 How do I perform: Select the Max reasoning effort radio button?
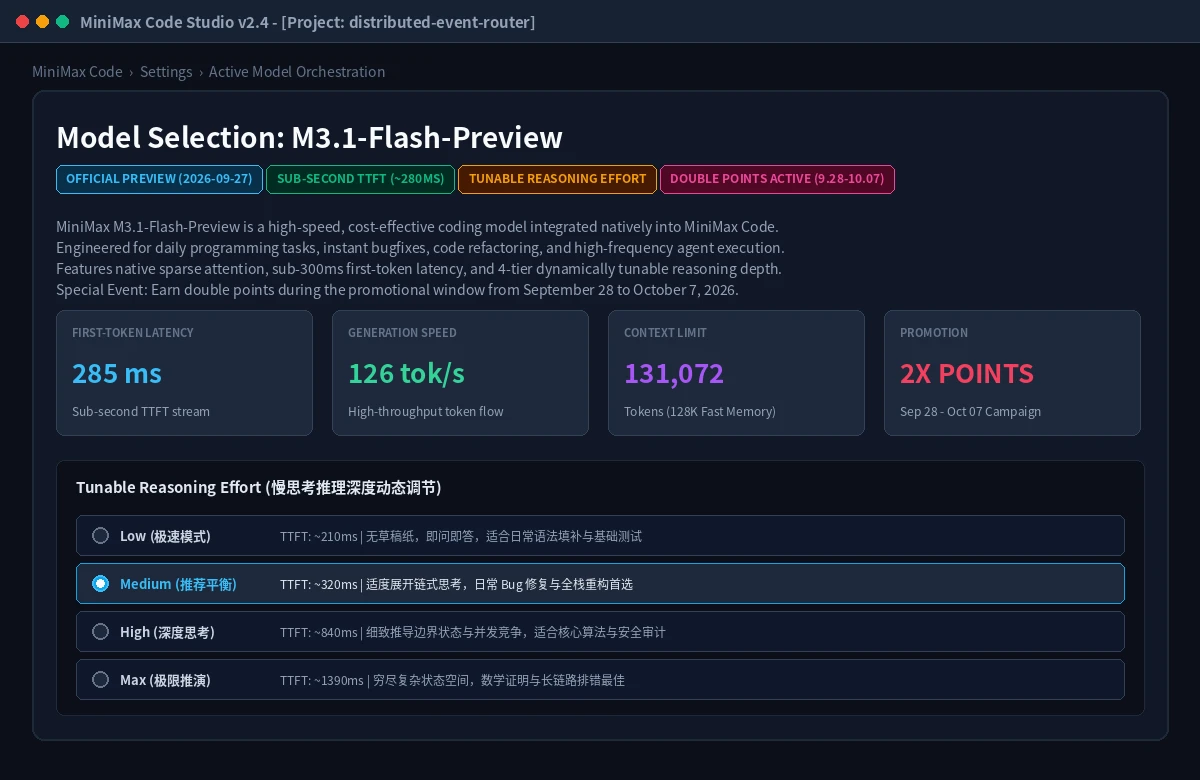coord(100,680)
